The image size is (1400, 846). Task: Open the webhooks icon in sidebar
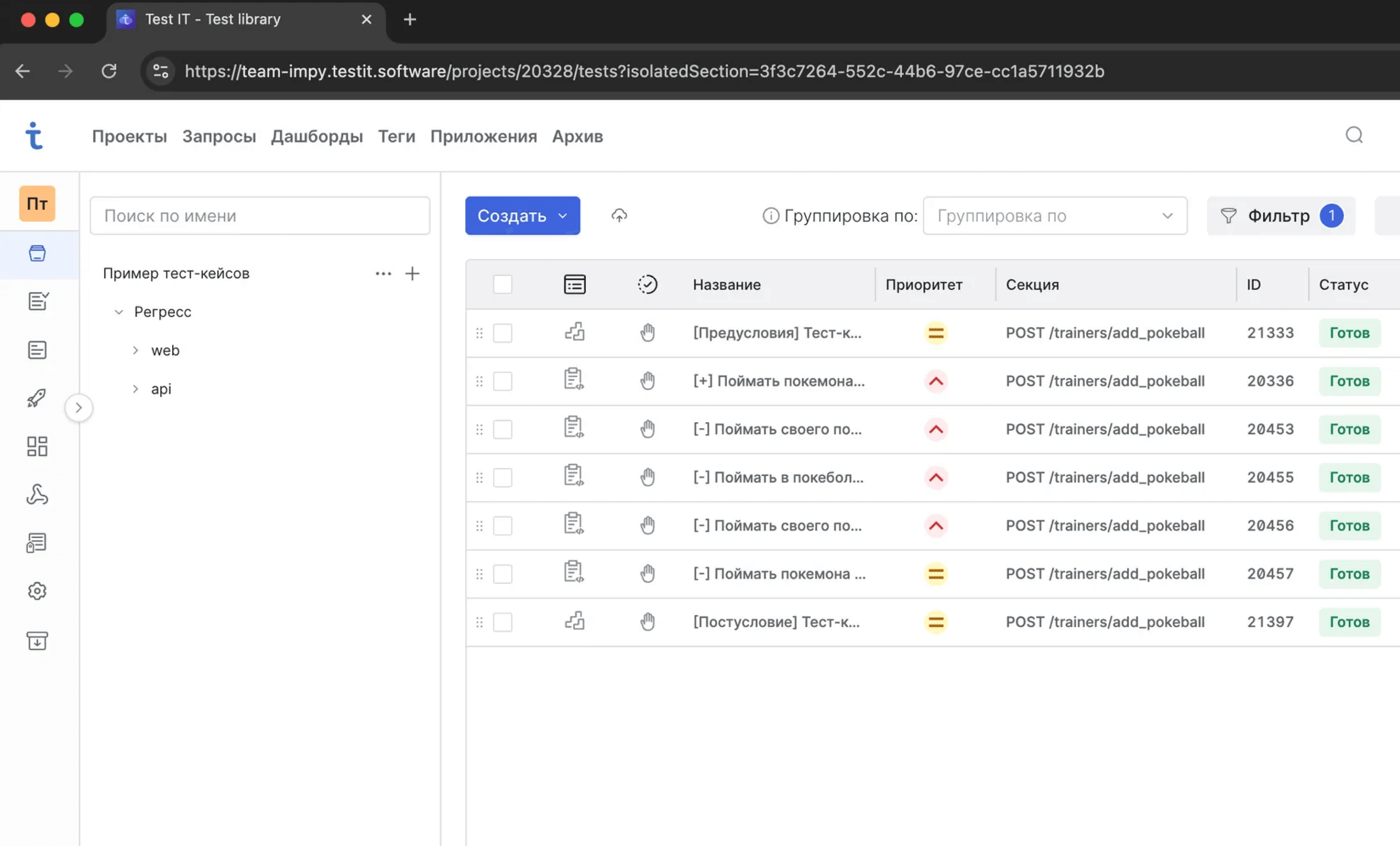37,495
